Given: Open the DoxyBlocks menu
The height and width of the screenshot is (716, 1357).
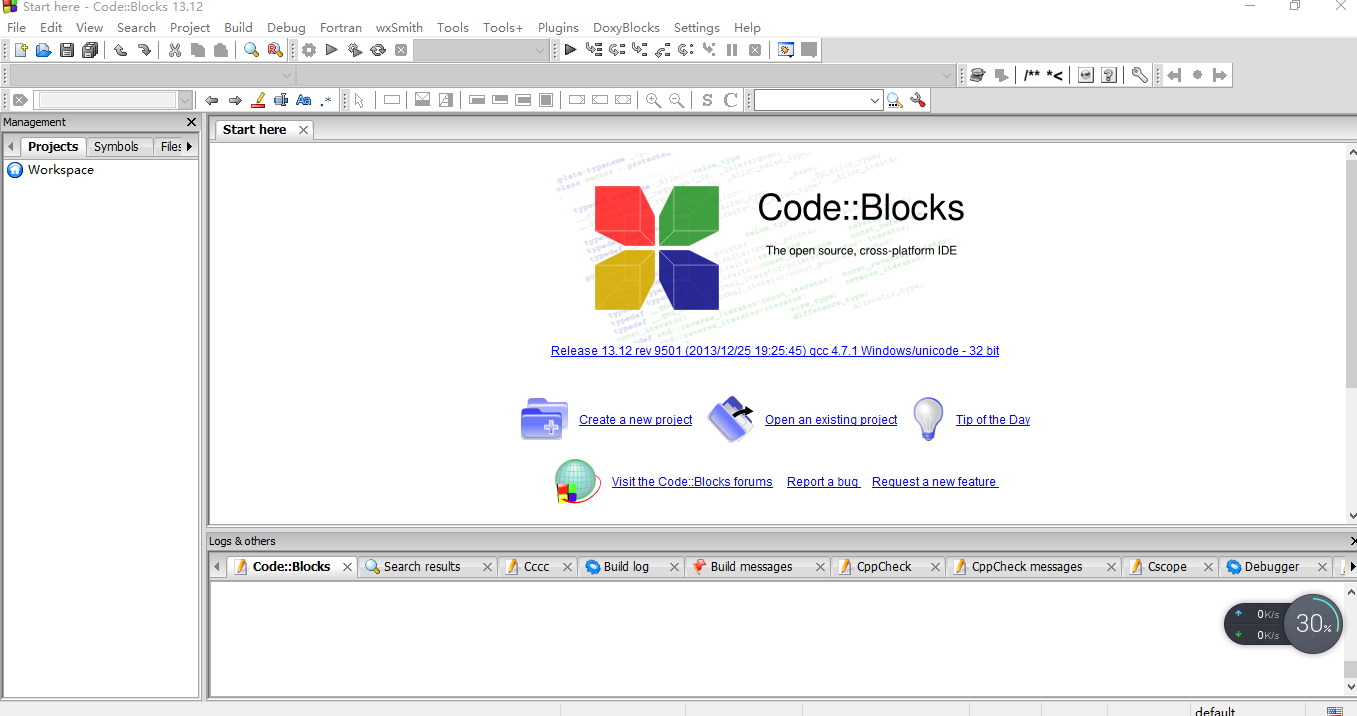Looking at the screenshot, I should pyautogui.click(x=626, y=28).
